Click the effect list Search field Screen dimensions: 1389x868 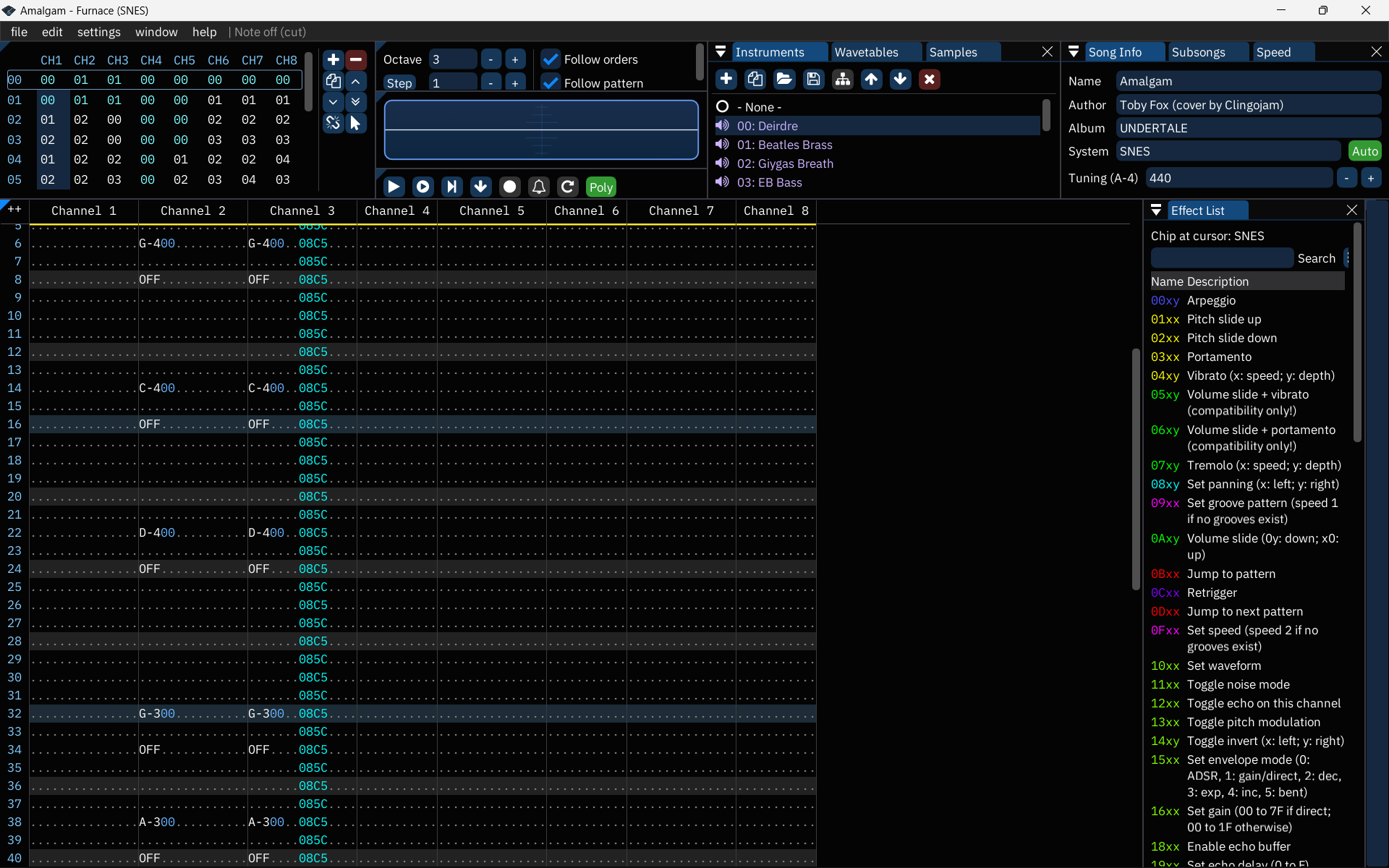pos(1221,258)
